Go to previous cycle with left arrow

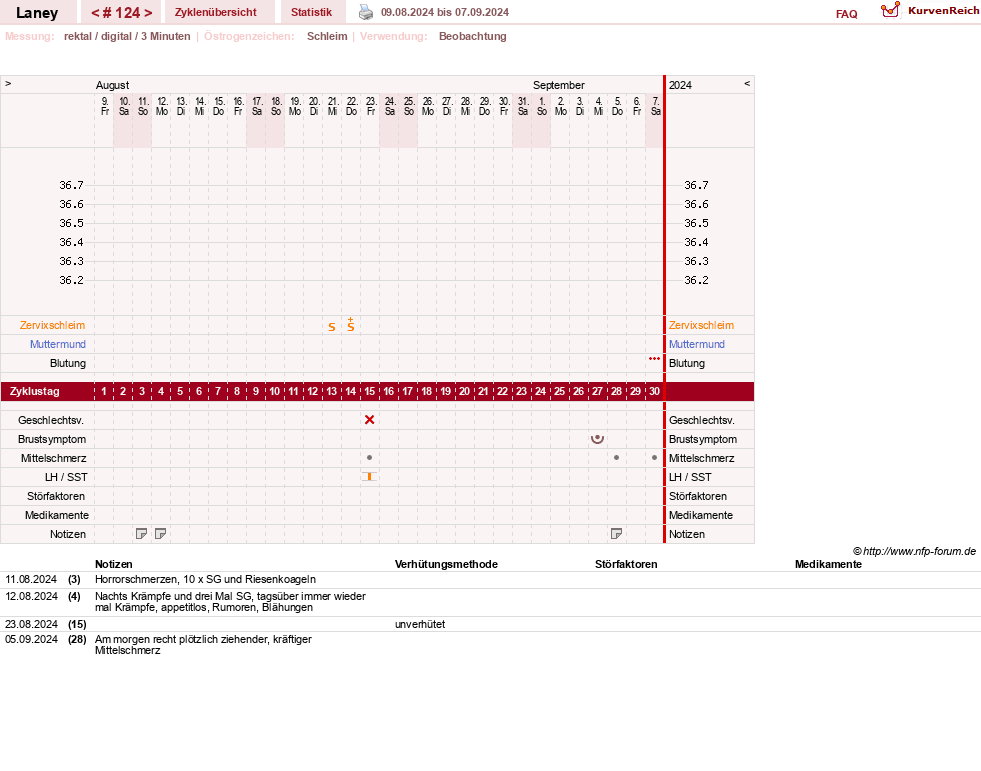pyautogui.click(x=95, y=13)
